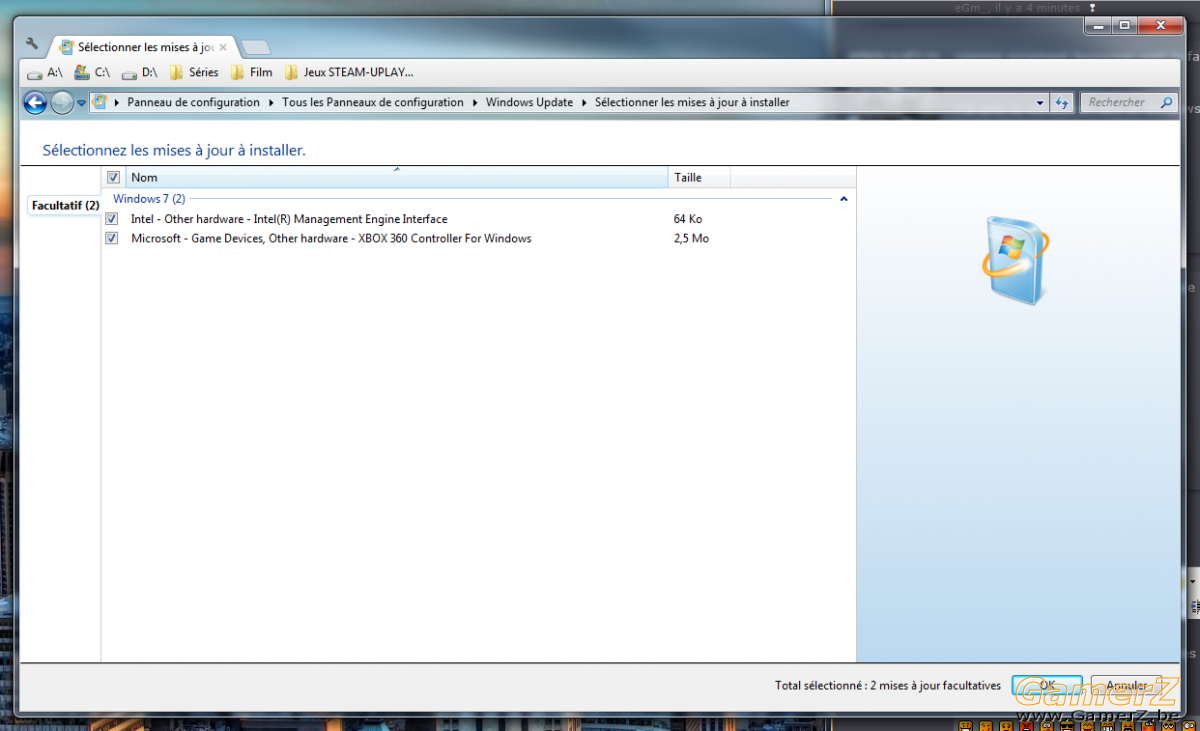
Task: Go to 'Panneau de configuration' breadcrumb
Action: tap(193, 102)
